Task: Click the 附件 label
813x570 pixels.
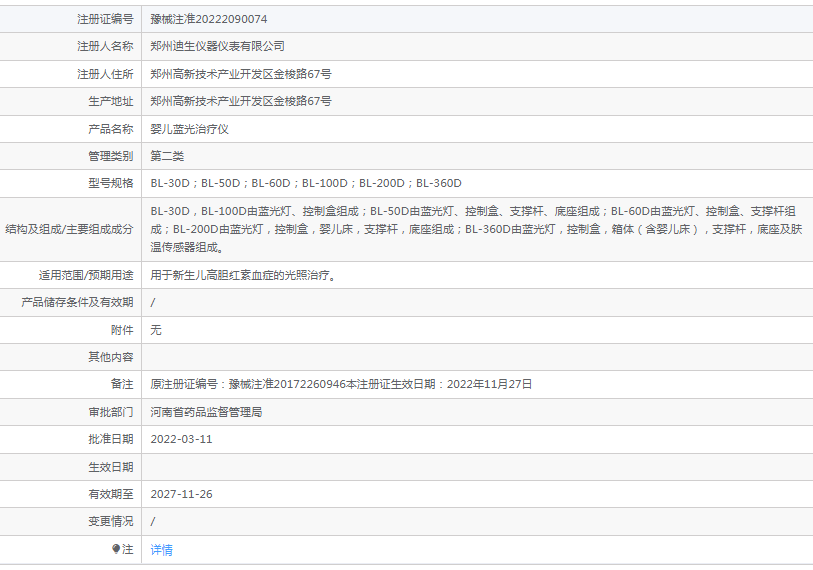Action: 122,330
